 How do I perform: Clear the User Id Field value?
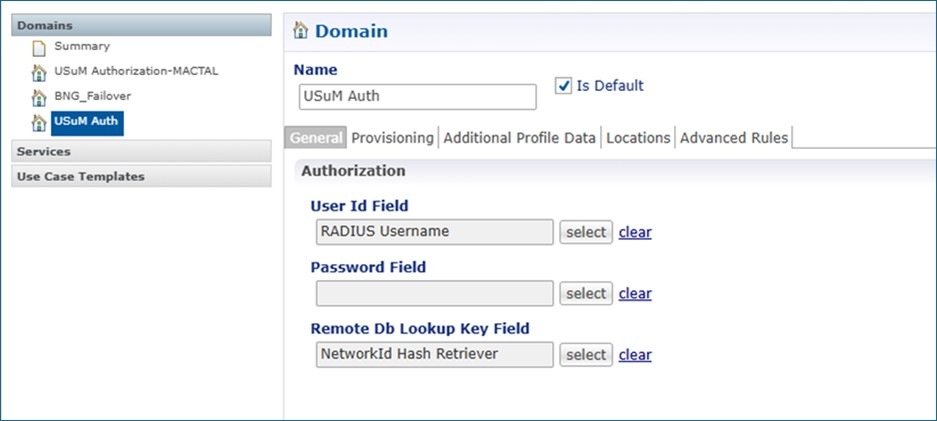(635, 232)
